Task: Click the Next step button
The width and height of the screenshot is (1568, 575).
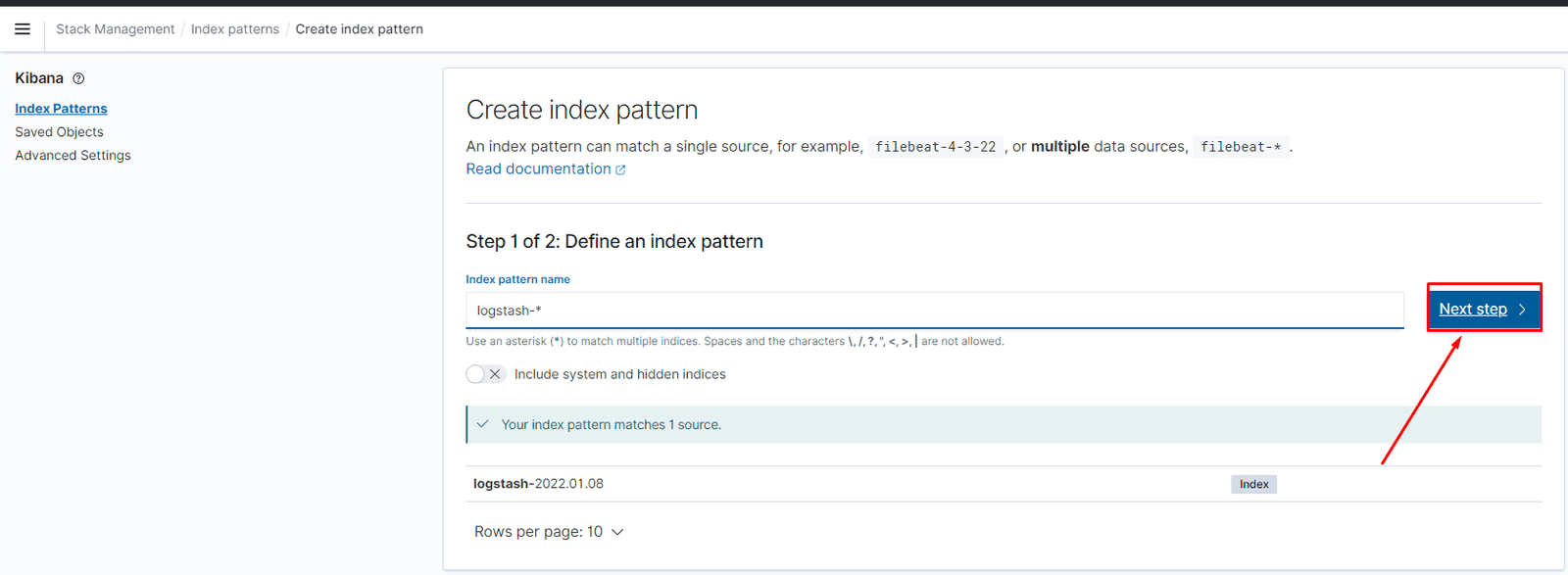Action: coord(1484,309)
